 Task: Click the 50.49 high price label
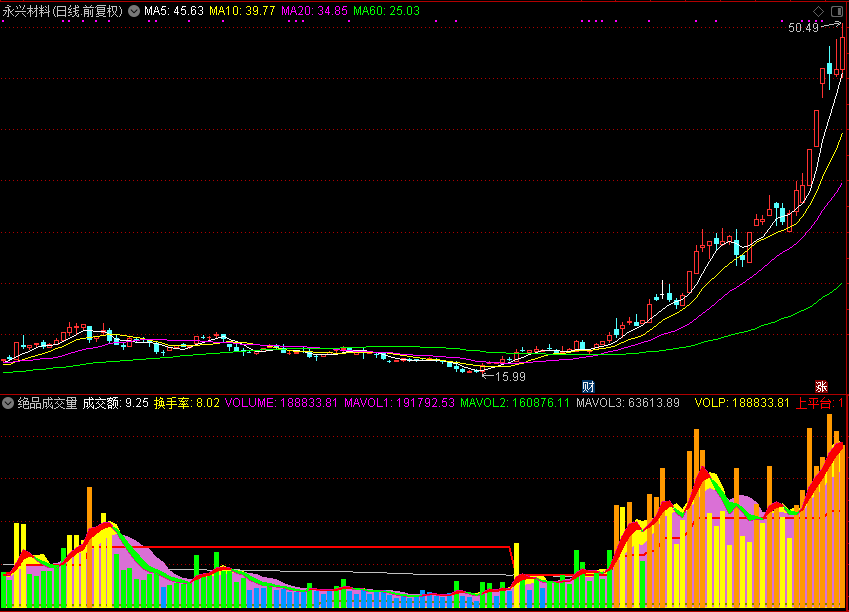tap(804, 28)
